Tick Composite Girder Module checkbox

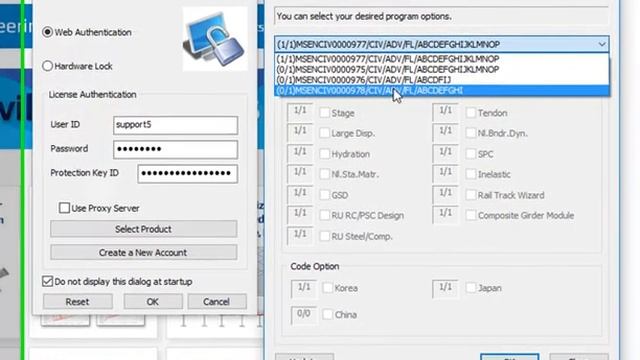coord(471,215)
